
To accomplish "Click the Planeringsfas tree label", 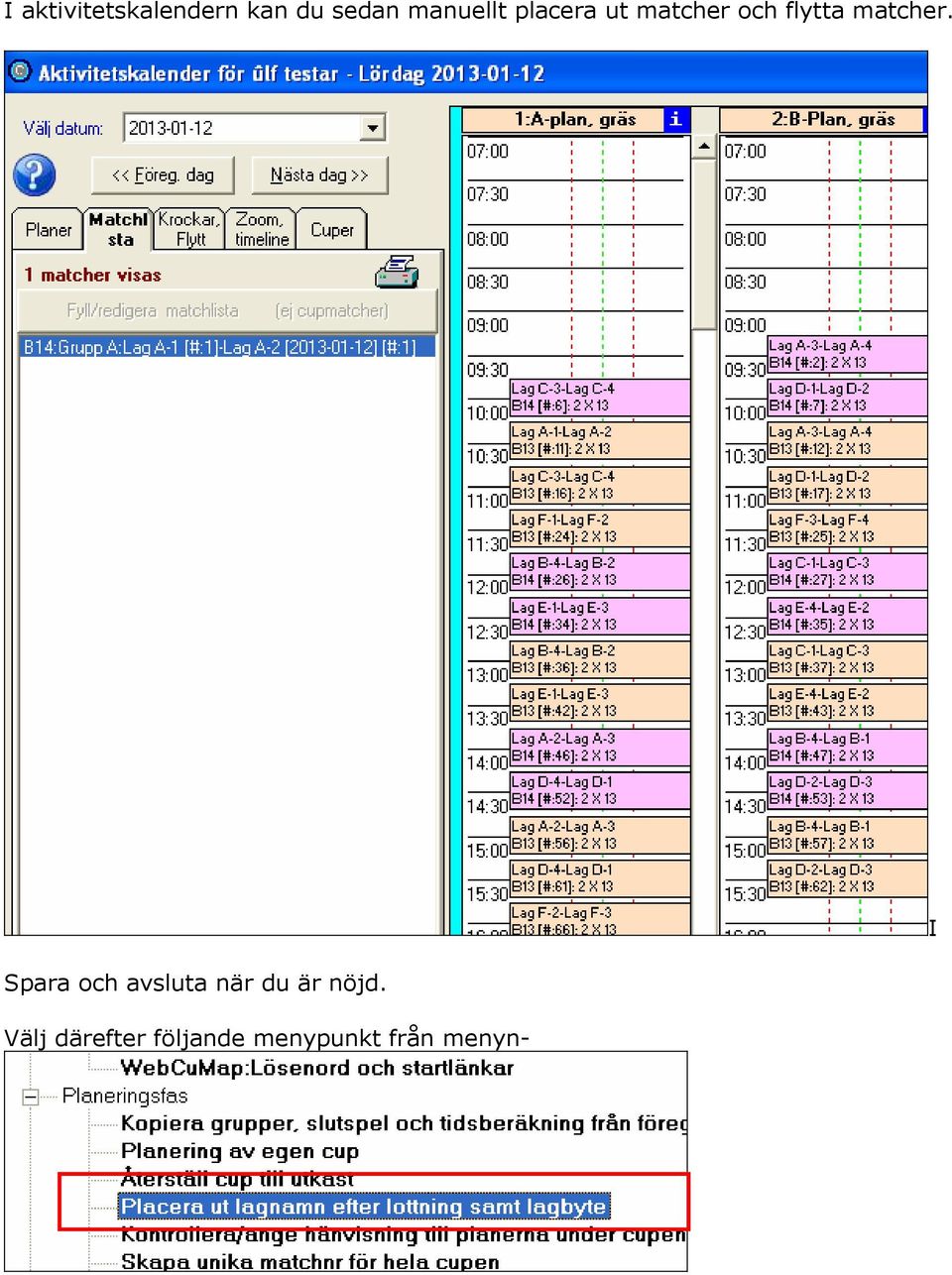I will tap(125, 1096).
